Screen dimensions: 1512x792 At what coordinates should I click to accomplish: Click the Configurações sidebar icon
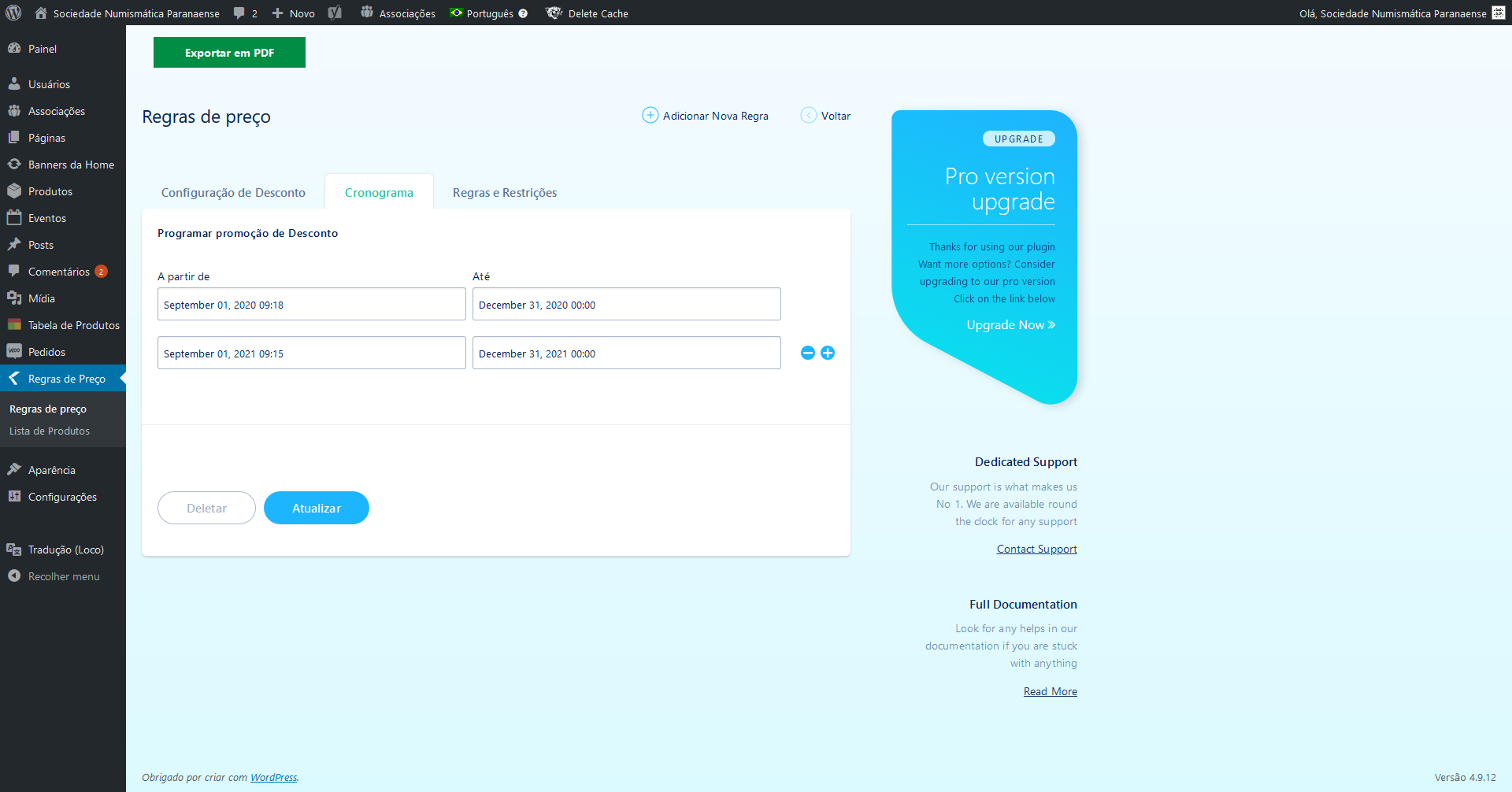[14, 496]
